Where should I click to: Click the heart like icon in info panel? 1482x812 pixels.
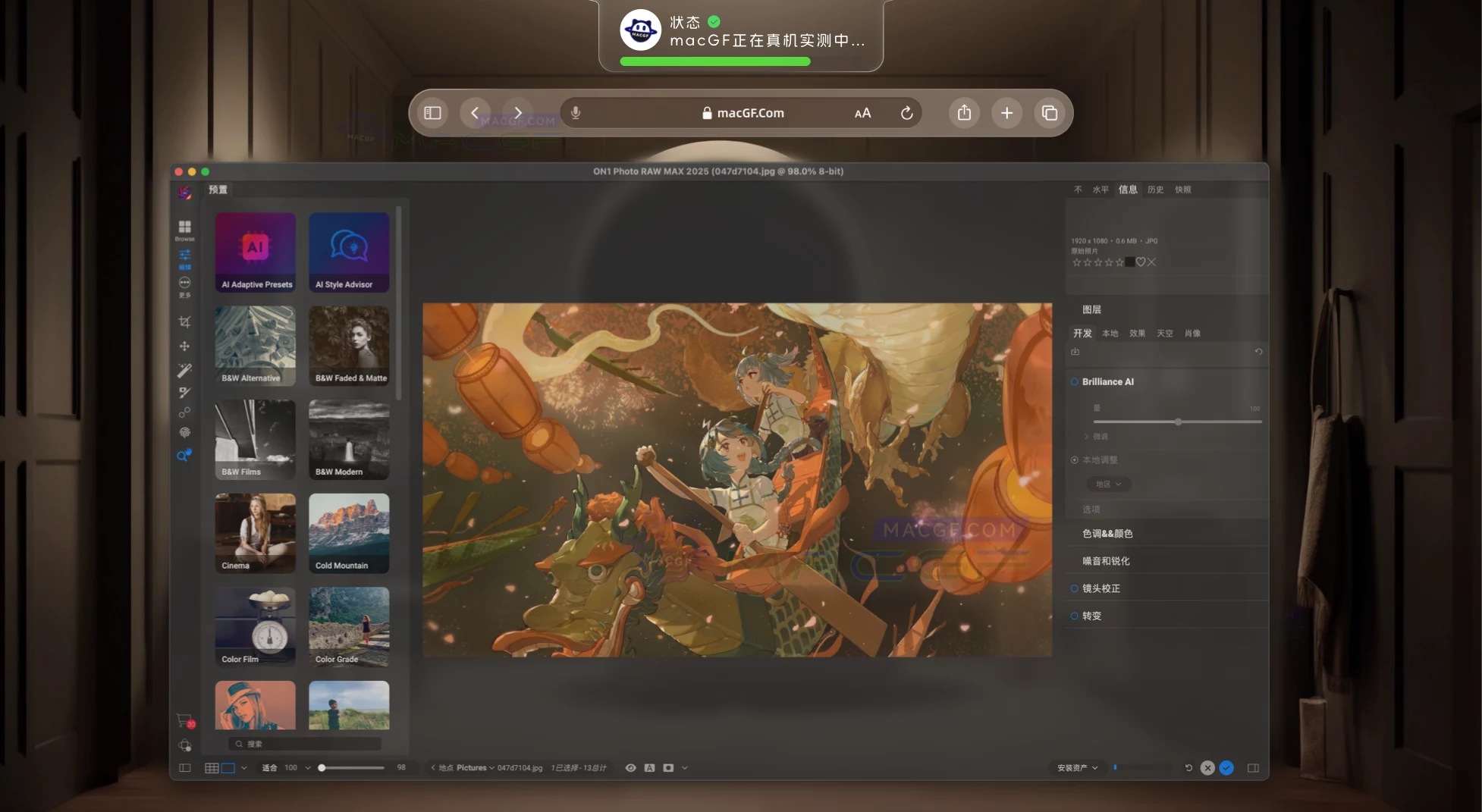tap(1140, 262)
